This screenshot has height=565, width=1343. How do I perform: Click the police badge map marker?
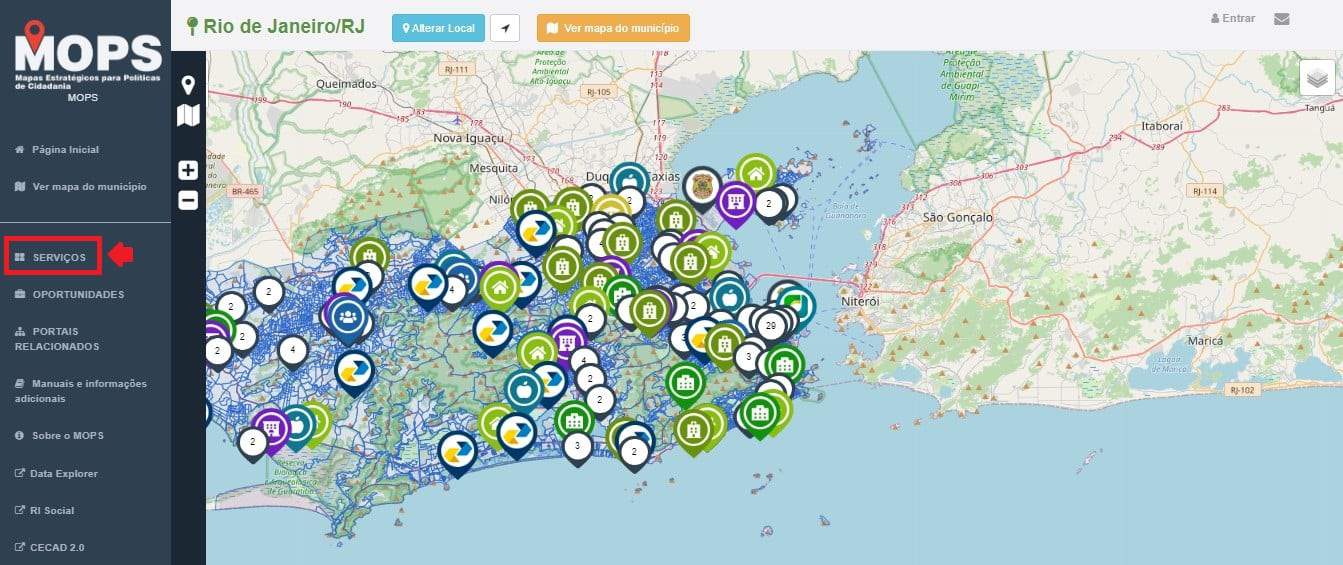[x=702, y=187]
